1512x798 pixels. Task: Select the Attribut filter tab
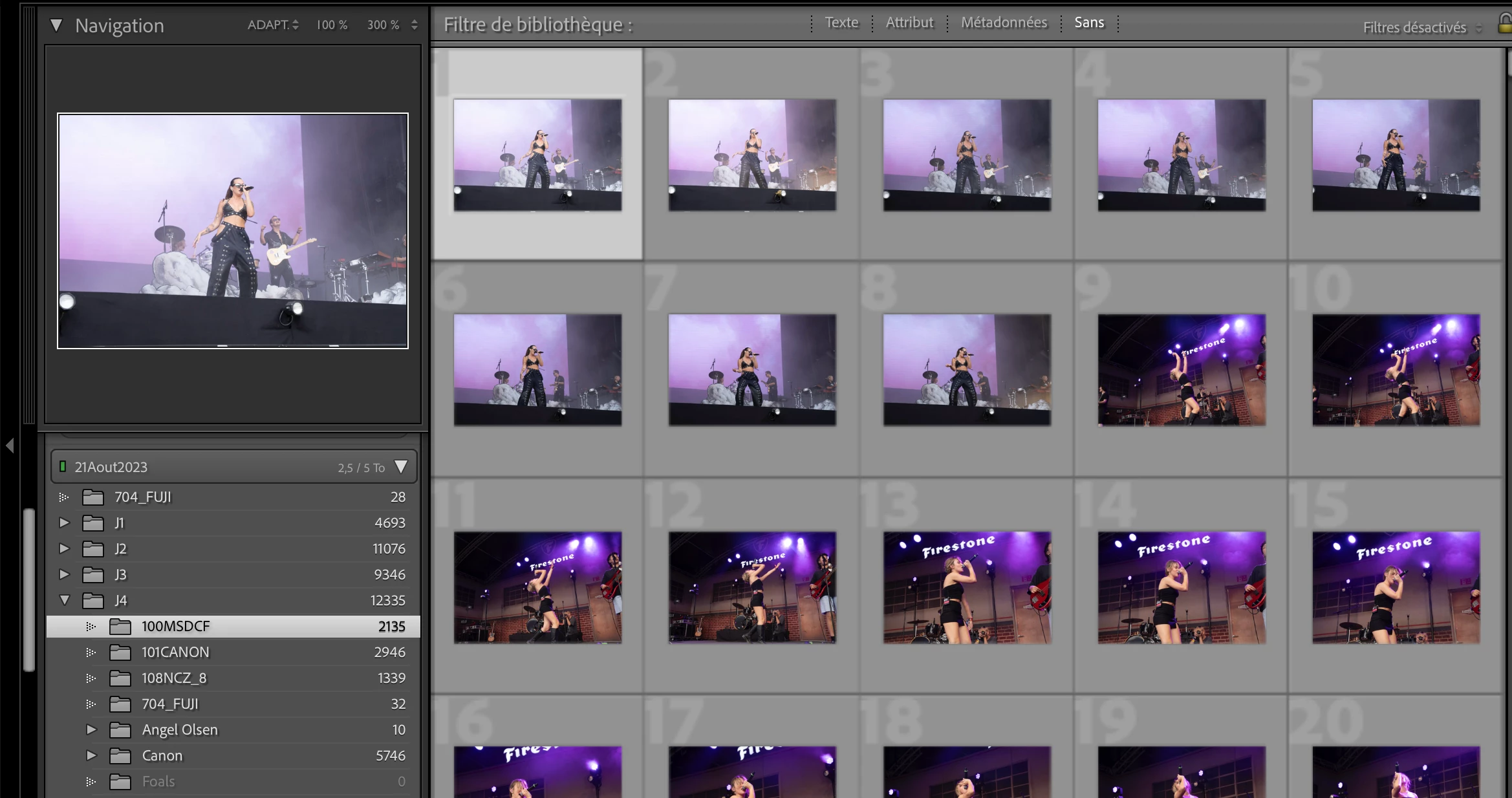click(909, 23)
